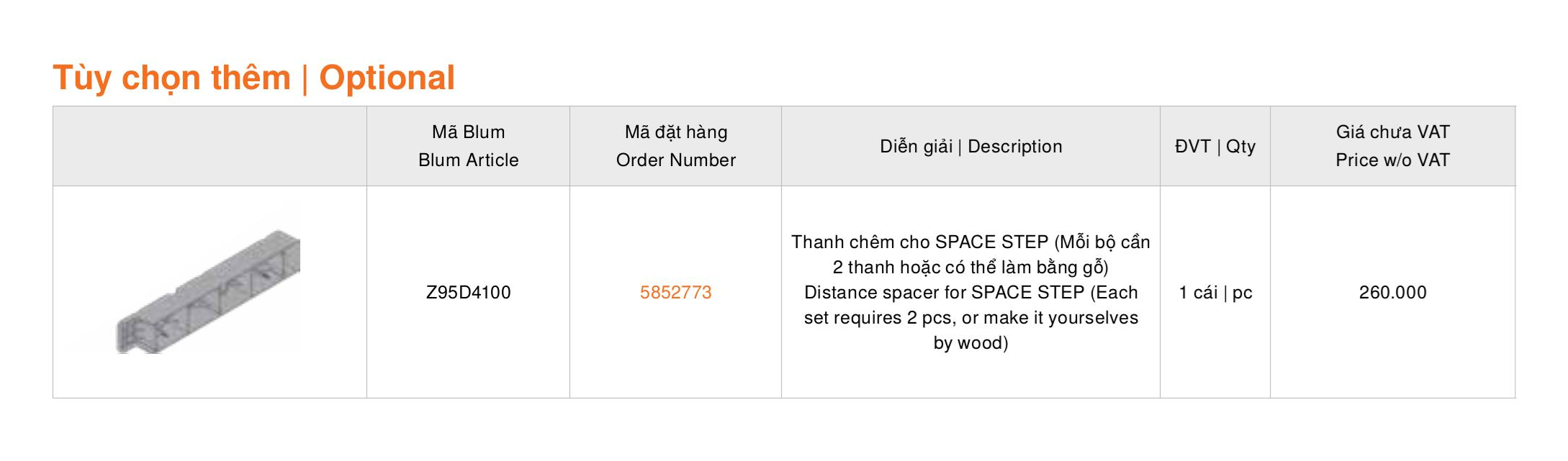Click the Price w/o VAT header text
1568x461 pixels.
coord(1392,160)
